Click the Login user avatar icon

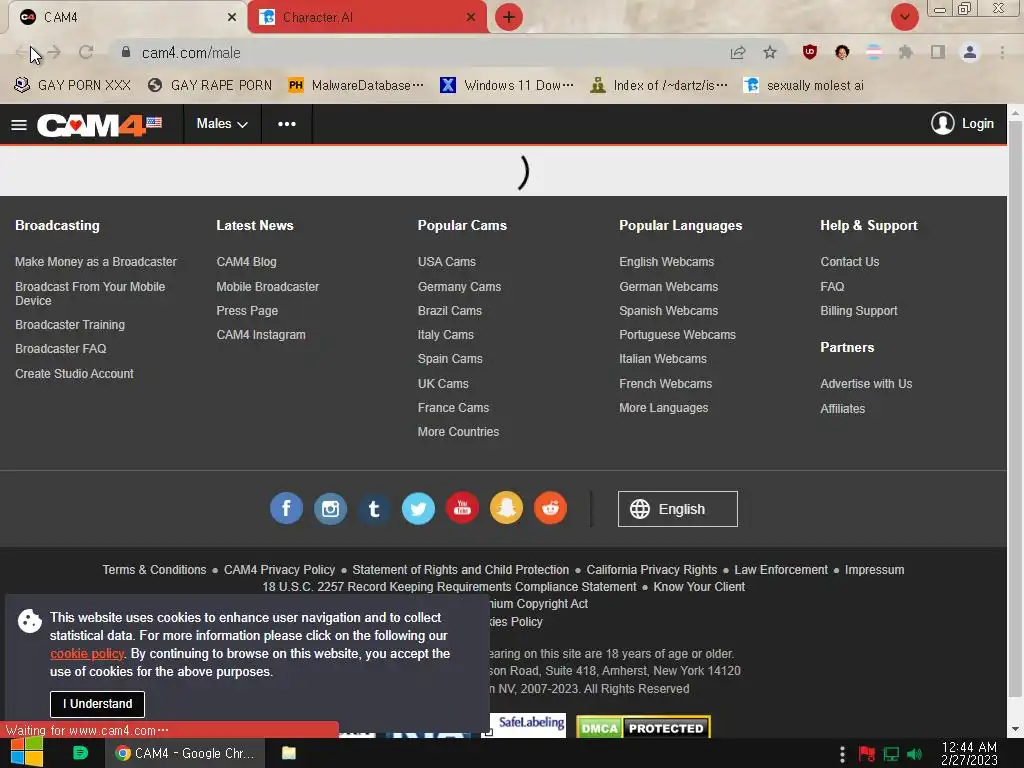click(x=942, y=123)
